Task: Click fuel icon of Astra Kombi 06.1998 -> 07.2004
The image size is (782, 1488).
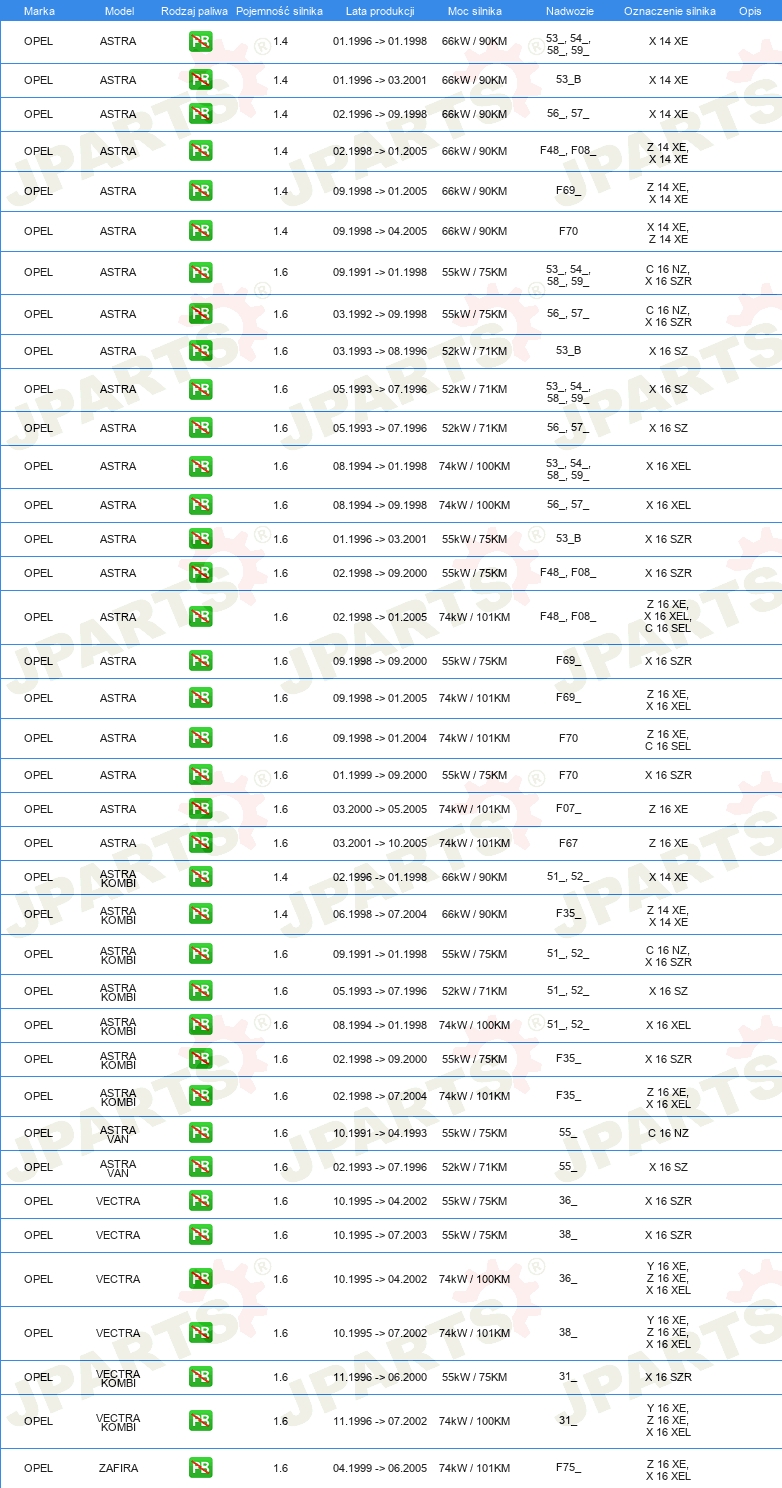Action: point(200,914)
